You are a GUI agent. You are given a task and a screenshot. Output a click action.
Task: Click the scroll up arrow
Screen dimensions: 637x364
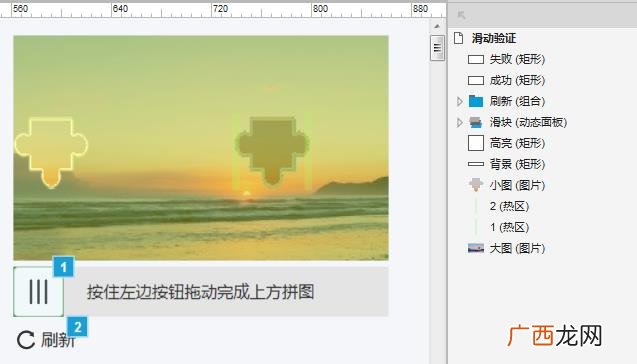point(437,26)
